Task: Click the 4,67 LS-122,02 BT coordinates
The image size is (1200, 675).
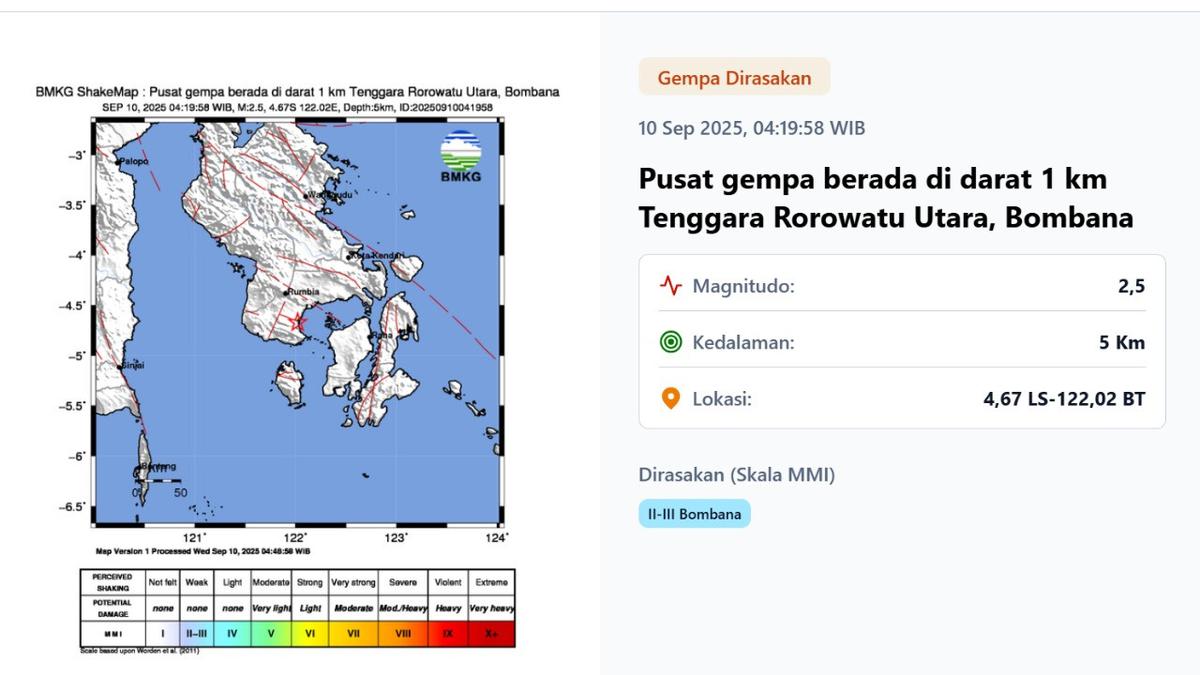Action: pos(1064,399)
